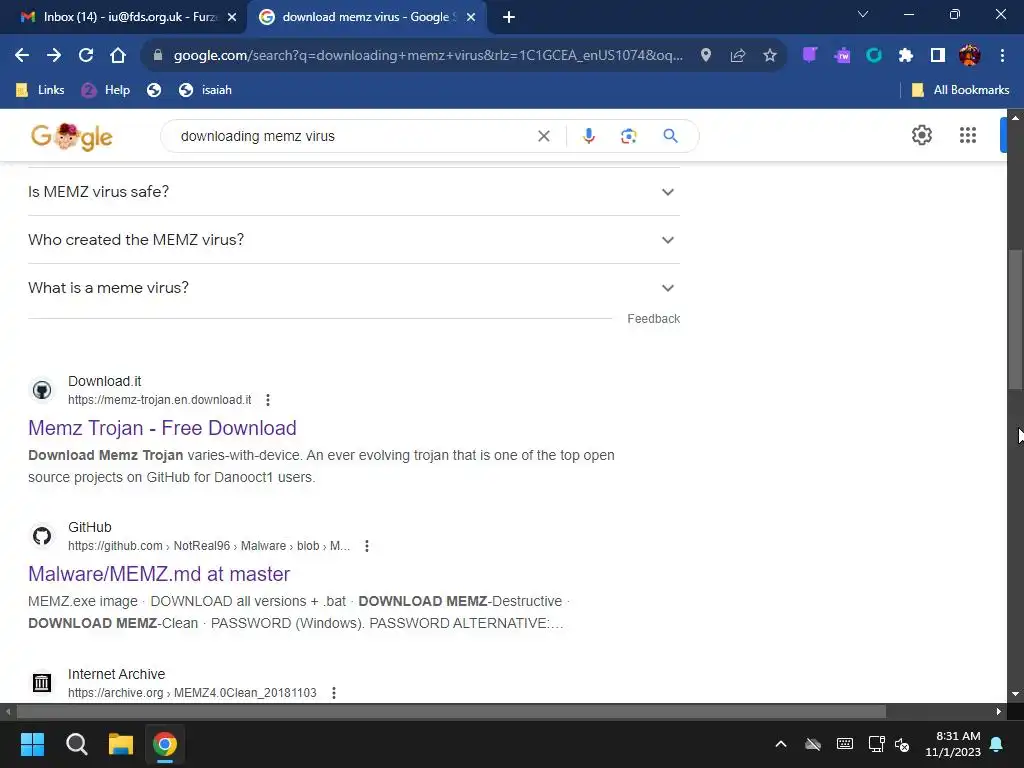
Task: Click the memz-trojan.en.download.it URL
Action: point(159,400)
